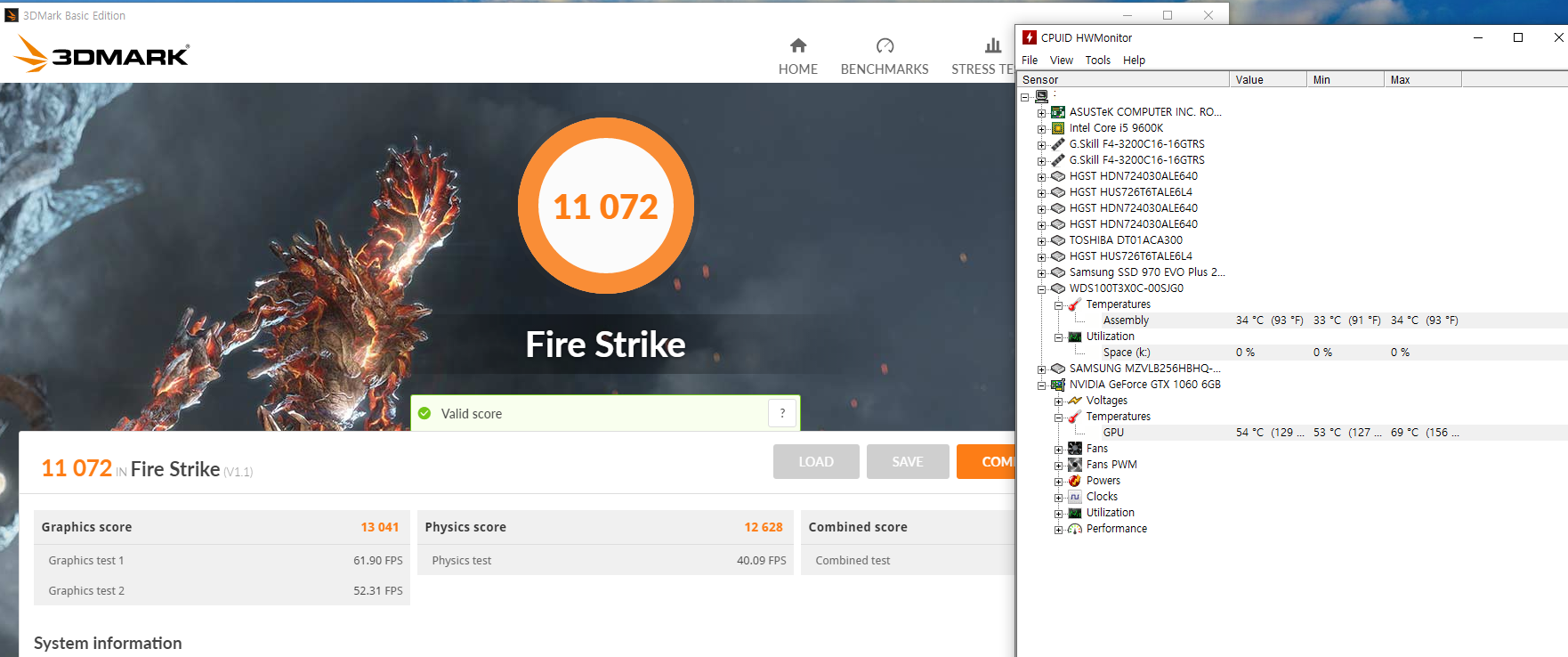
Task: Click the SAMSUNG MZVLB256HBHQ drive icon
Action: point(1058,369)
